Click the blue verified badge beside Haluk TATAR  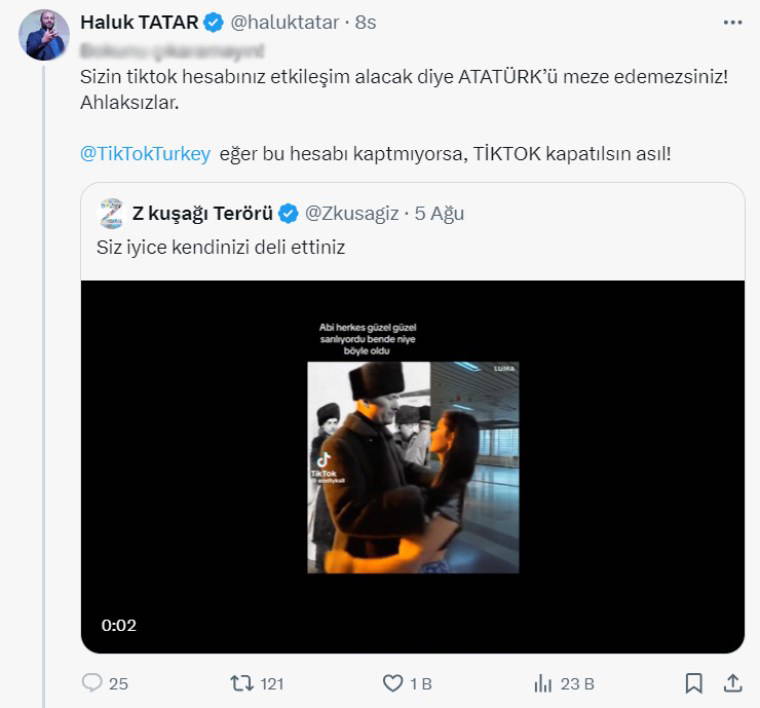click(x=213, y=22)
